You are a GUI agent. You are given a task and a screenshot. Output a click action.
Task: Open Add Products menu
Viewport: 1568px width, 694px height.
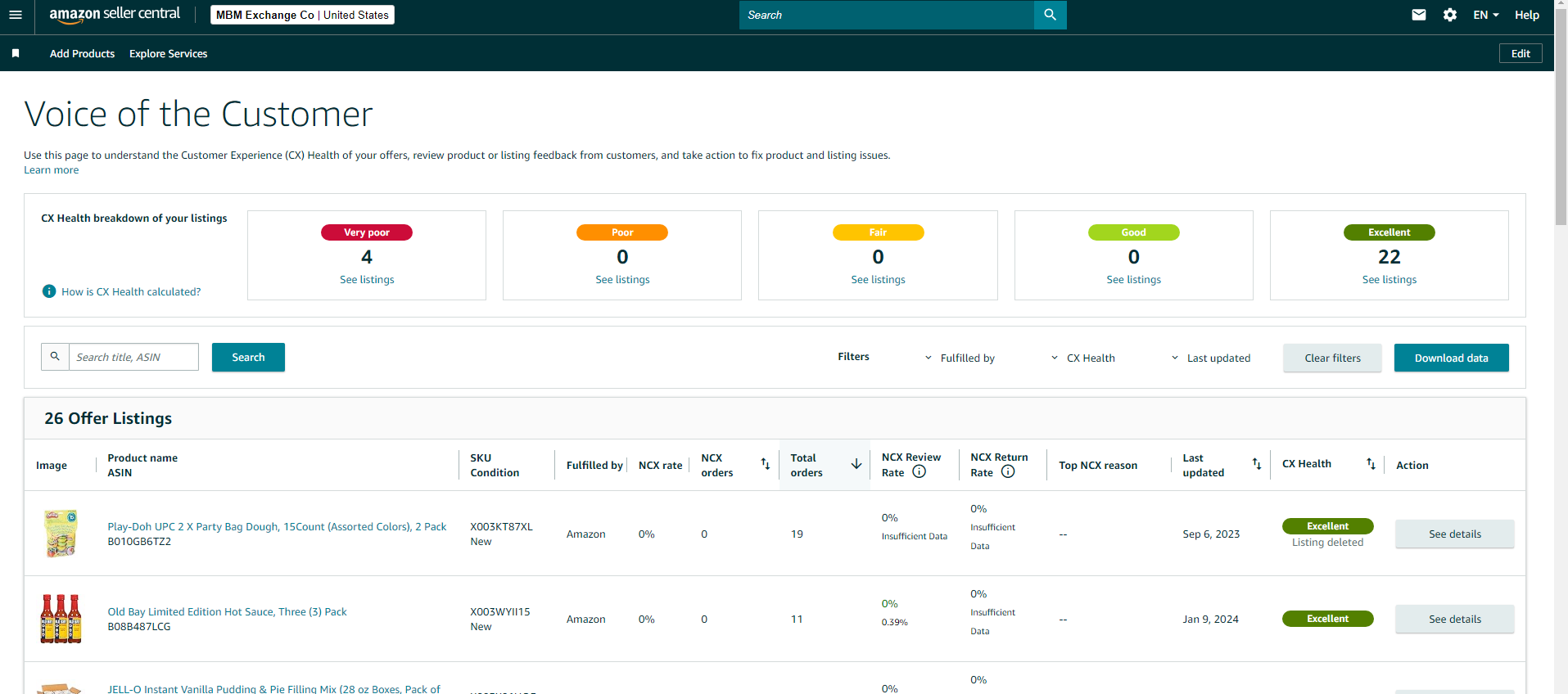pyautogui.click(x=82, y=53)
